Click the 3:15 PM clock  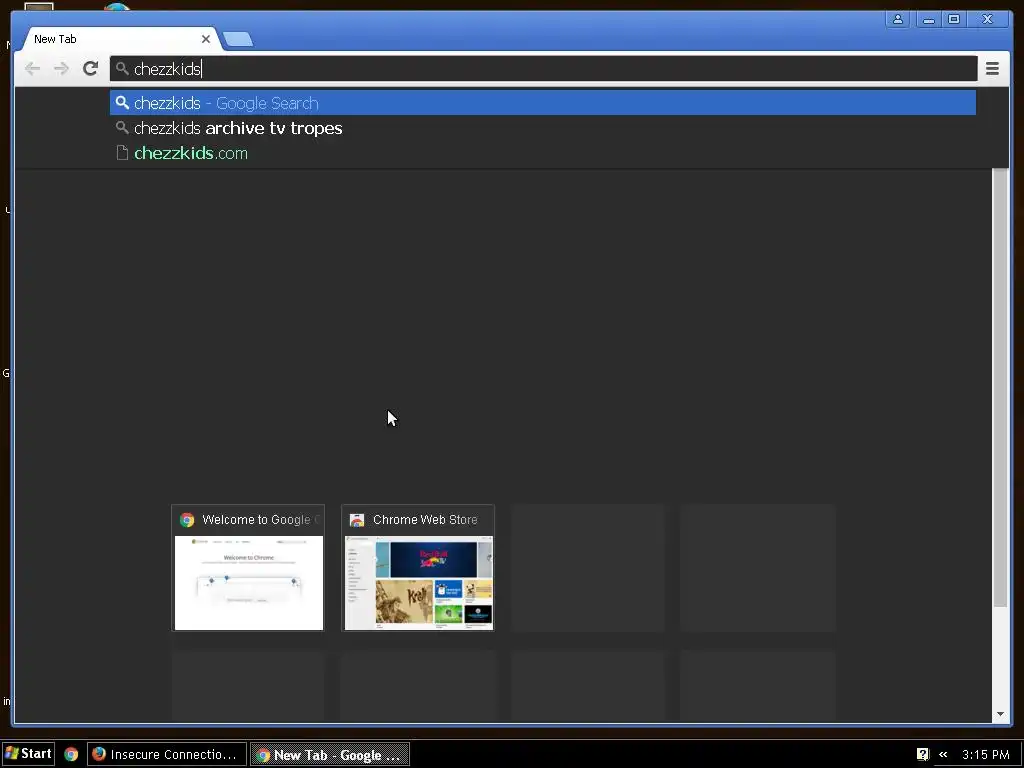pyautogui.click(x=985, y=754)
